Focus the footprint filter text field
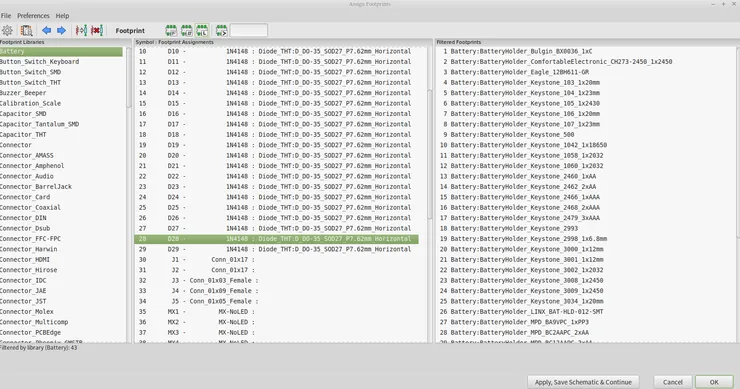 pyautogui.click(x=249, y=31)
